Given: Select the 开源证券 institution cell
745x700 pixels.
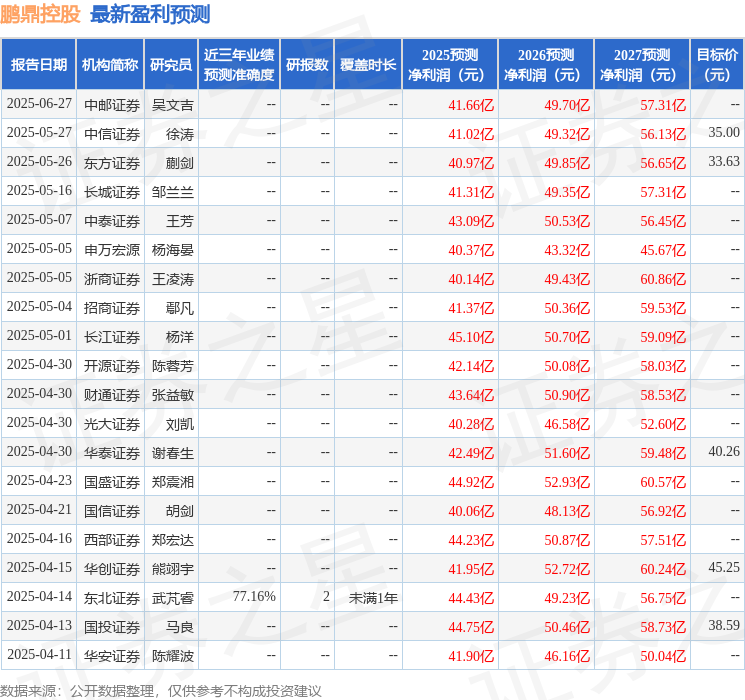Looking at the screenshot, I should click(x=112, y=366).
